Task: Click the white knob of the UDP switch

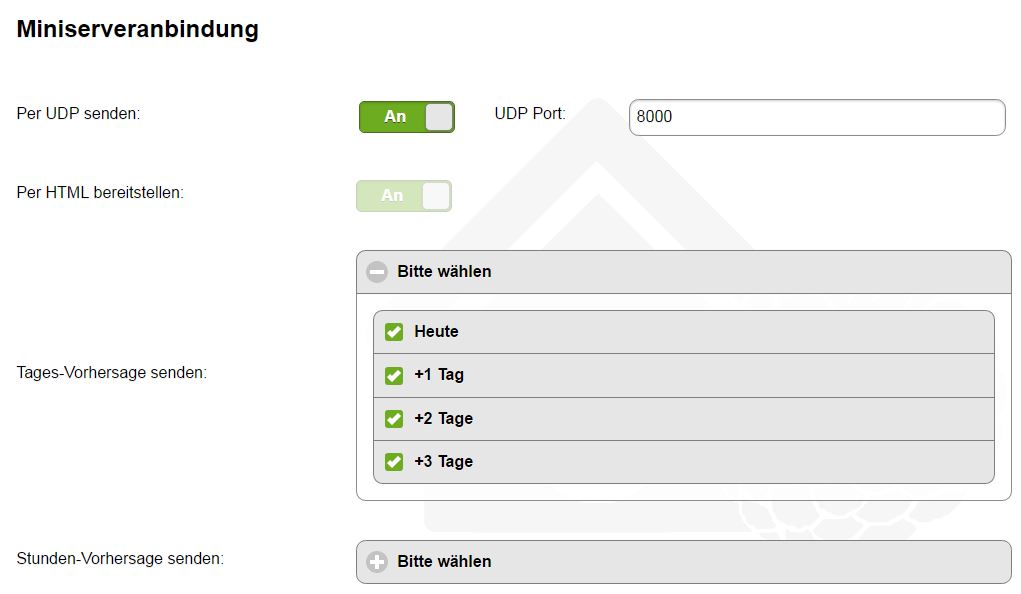Action: click(x=439, y=117)
